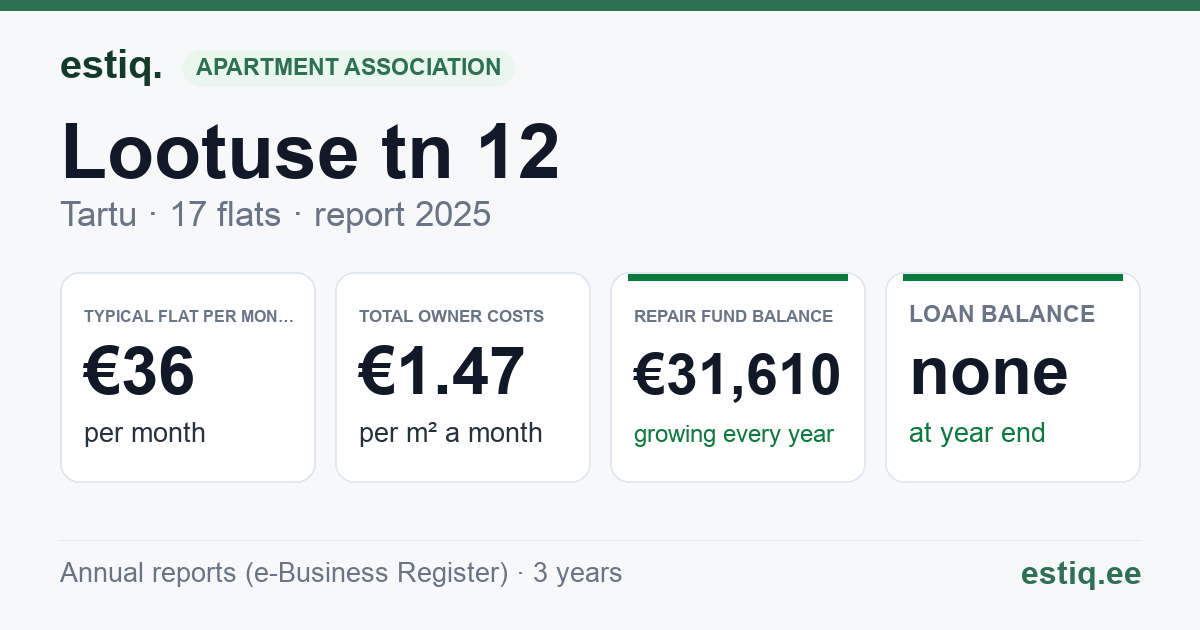
Task: Click the €36 value
Action: pyautogui.click(x=139, y=371)
